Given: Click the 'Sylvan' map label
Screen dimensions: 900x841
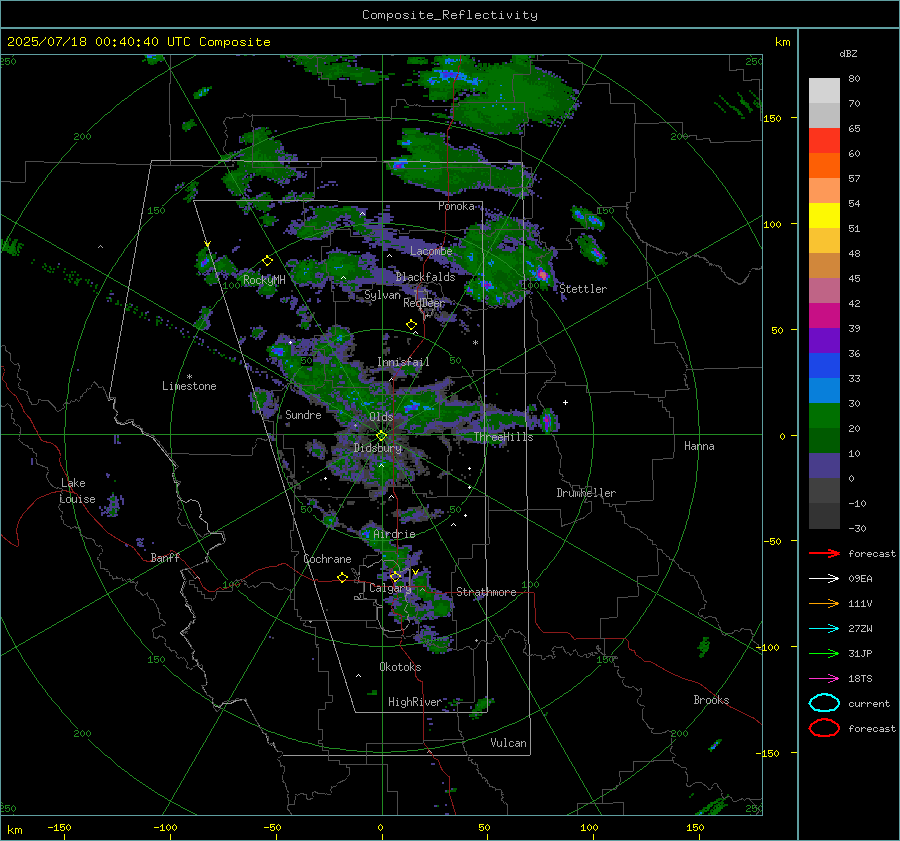Looking at the screenshot, I should [382, 295].
